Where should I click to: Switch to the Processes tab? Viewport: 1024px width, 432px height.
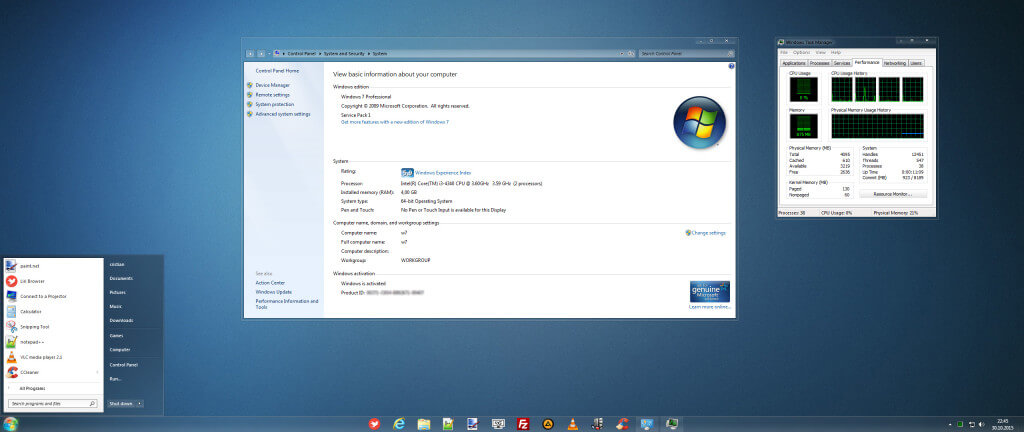tap(821, 63)
